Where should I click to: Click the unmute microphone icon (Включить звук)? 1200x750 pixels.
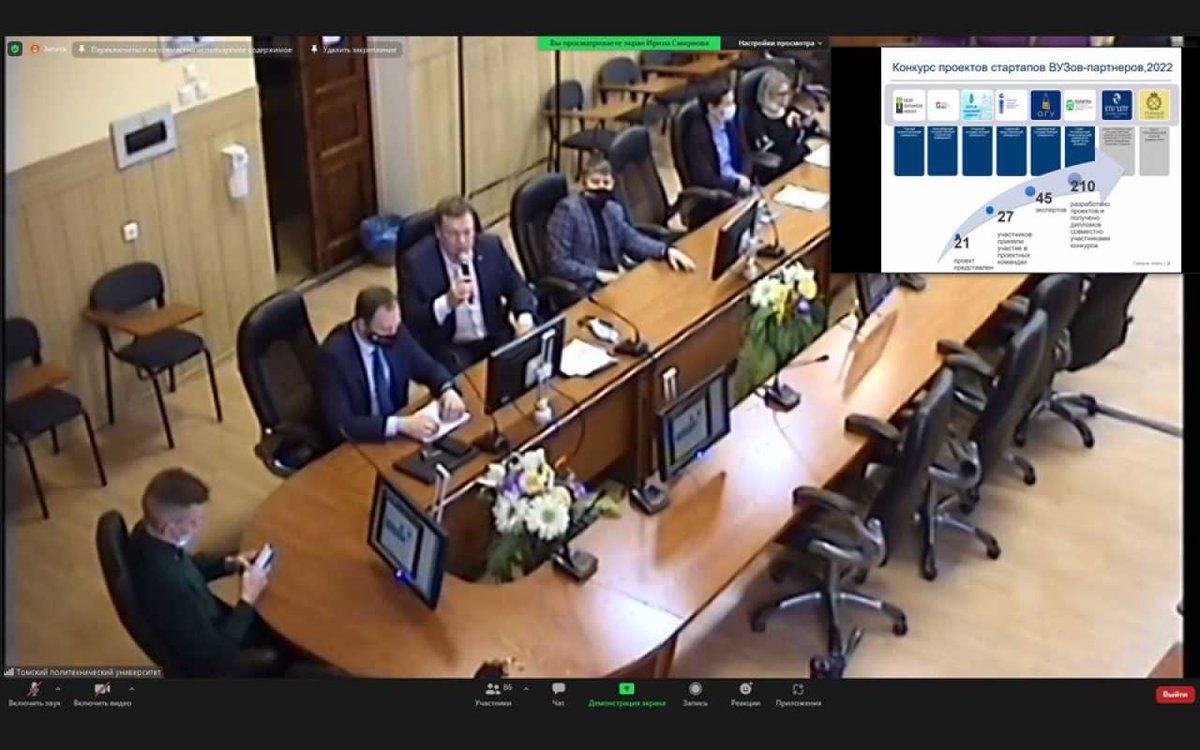point(34,689)
